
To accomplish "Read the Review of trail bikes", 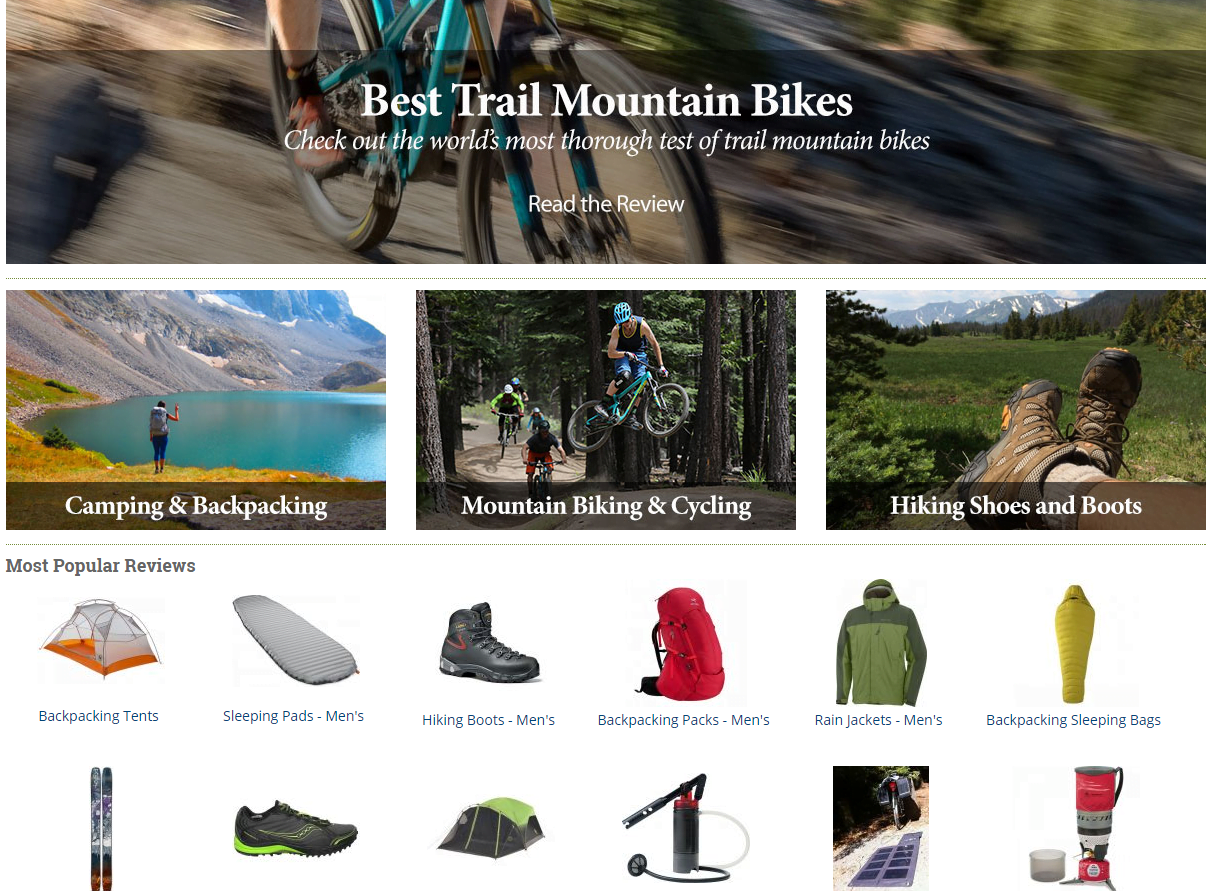I will [x=606, y=204].
